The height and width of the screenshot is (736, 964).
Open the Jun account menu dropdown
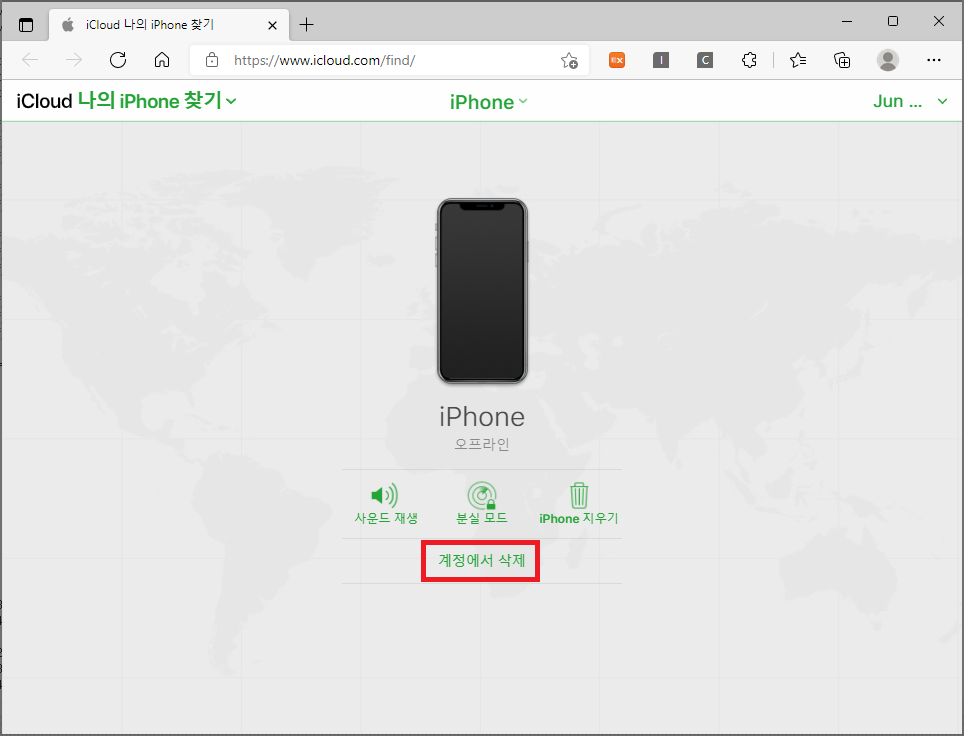tap(910, 101)
